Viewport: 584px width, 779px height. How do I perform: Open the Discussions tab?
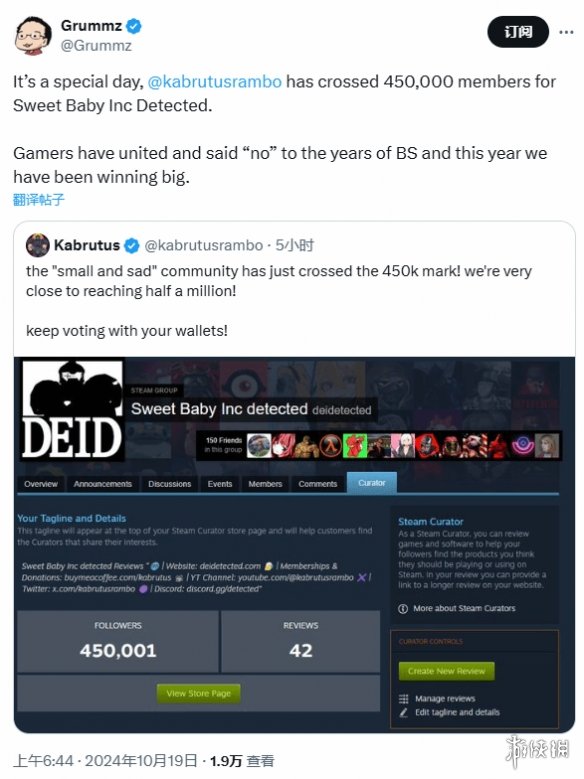(169, 484)
